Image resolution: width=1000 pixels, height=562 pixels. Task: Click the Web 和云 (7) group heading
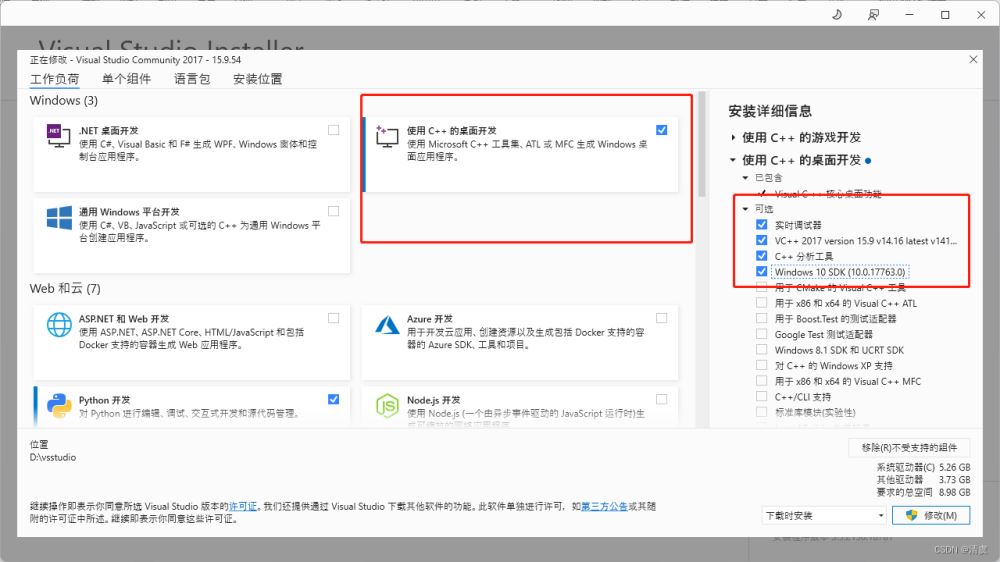(65, 289)
